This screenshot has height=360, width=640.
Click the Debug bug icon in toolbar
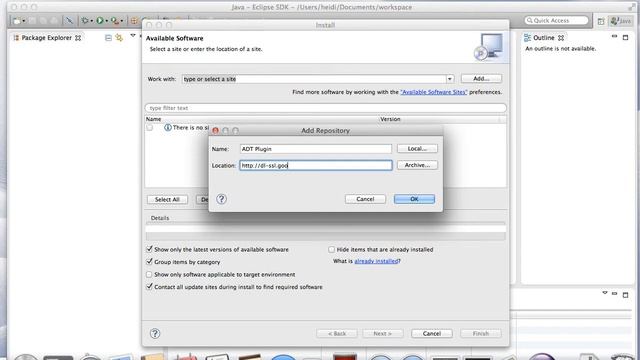[84, 20]
